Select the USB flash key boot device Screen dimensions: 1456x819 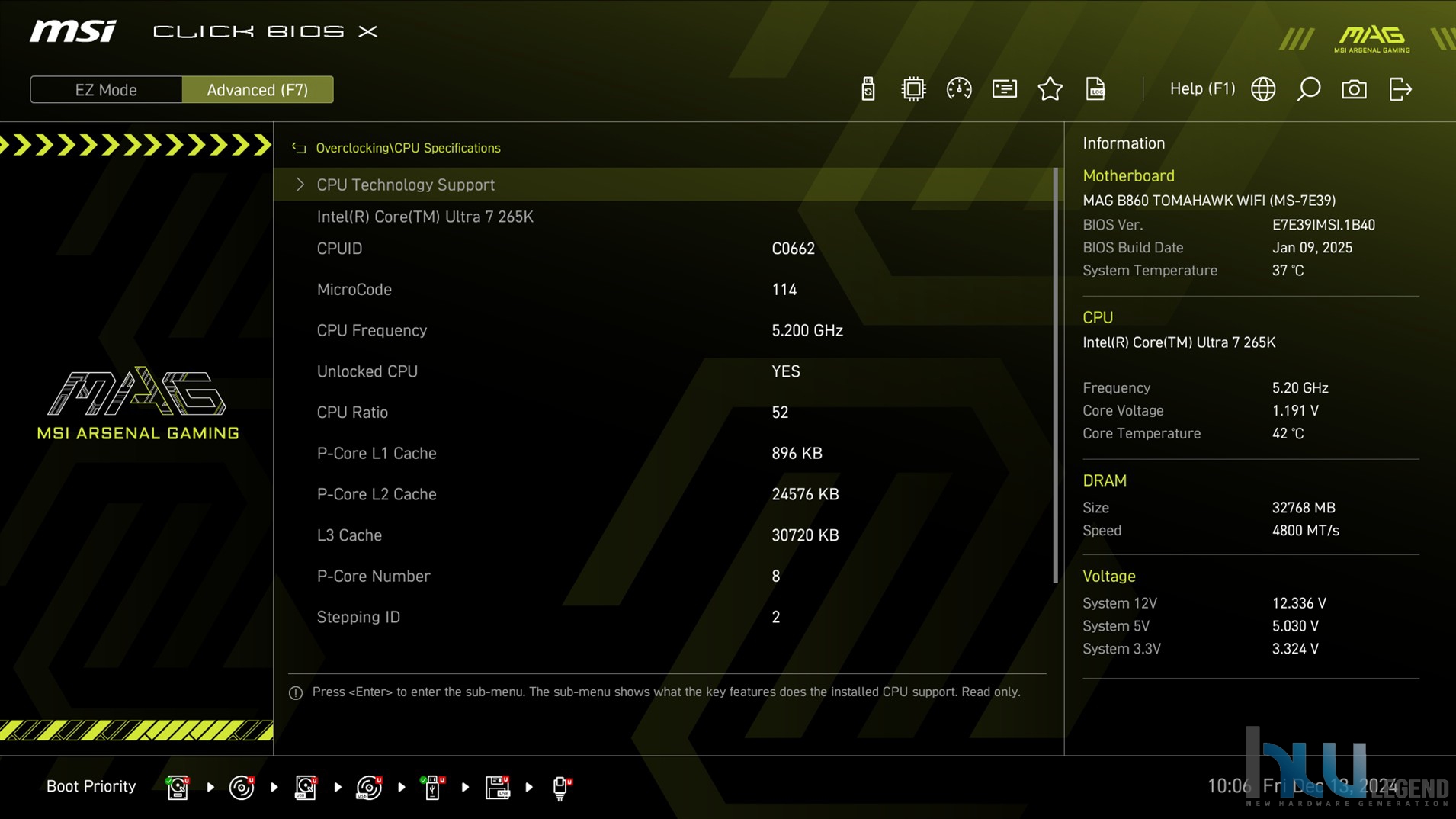[433, 787]
